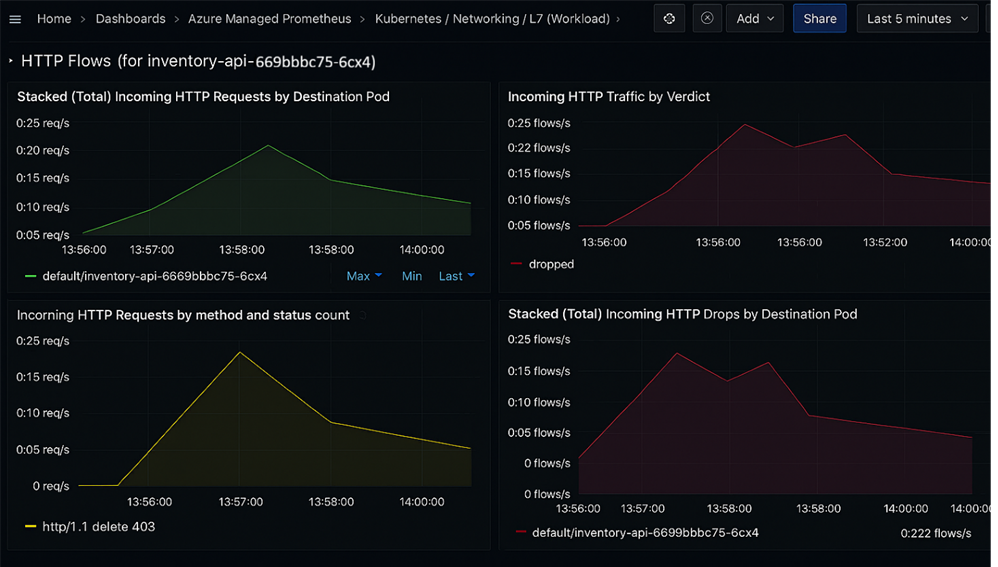This screenshot has width=998, height=567.
Task: Toggle the http/1.1 delete 403 legend series
Action: click(x=98, y=526)
